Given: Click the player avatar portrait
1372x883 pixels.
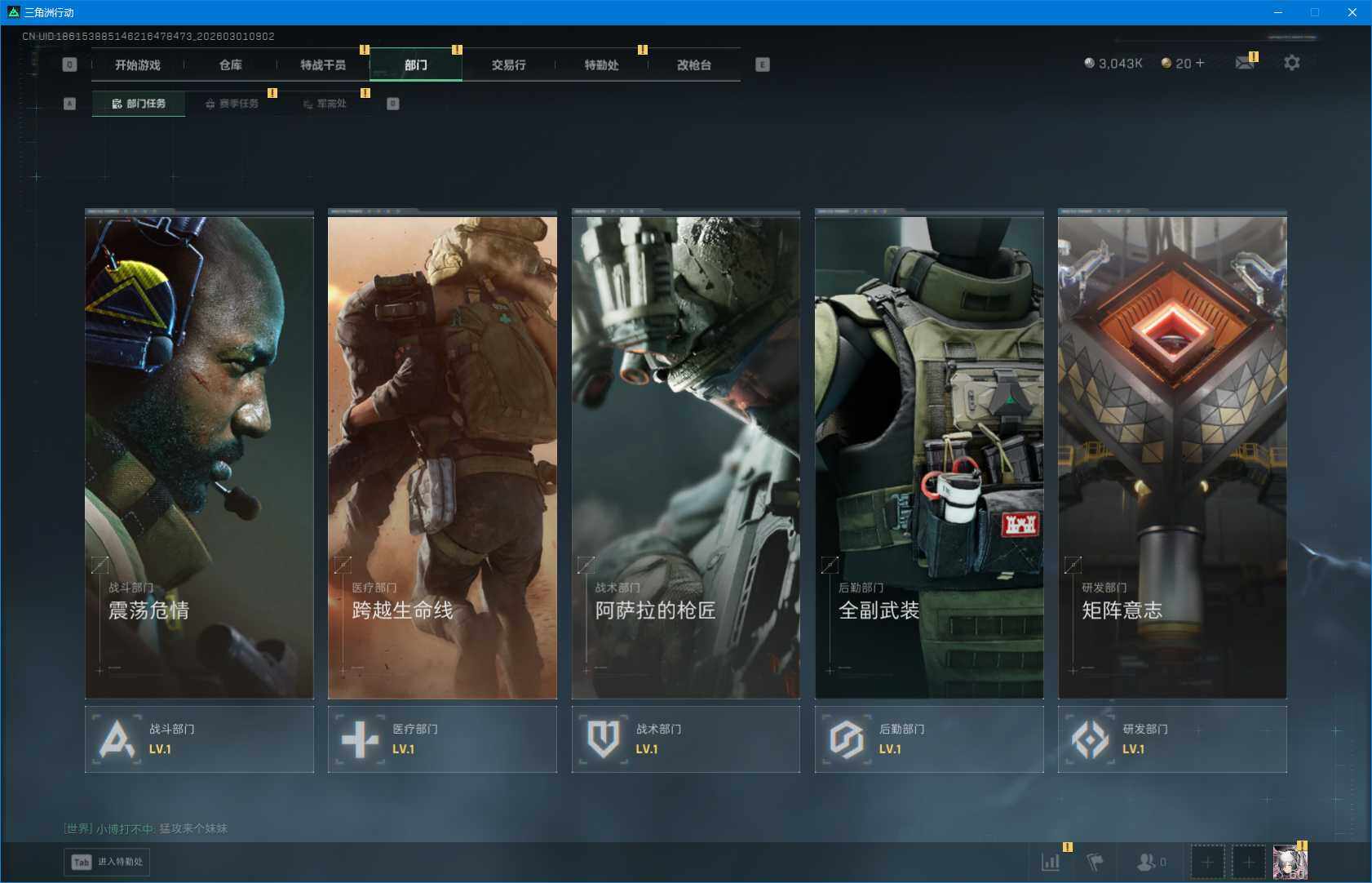Looking at the screenshot, I should pyautogui.click(x=1290, y=863).
